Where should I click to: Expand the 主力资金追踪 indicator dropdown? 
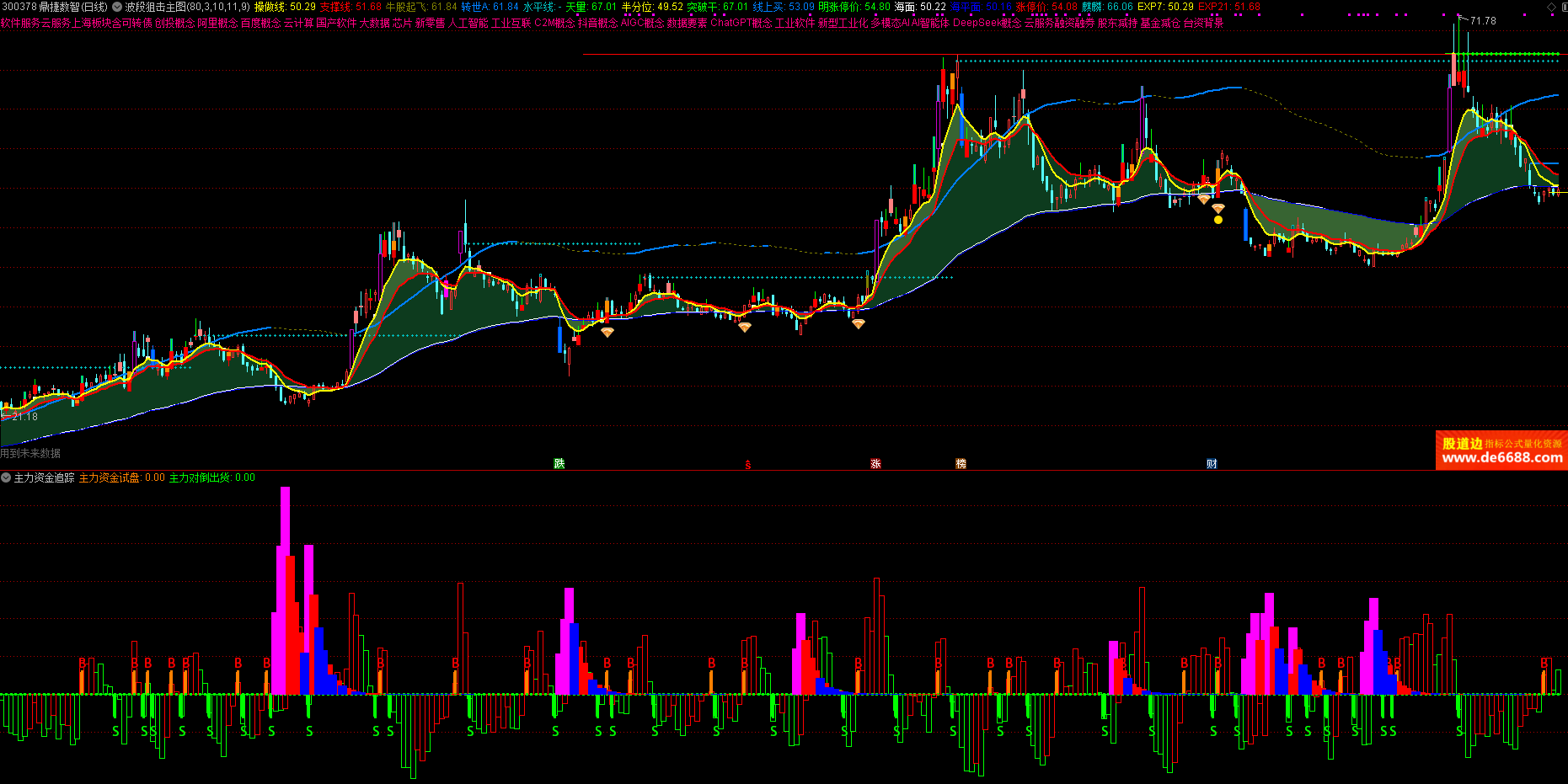tap(7, 477)
